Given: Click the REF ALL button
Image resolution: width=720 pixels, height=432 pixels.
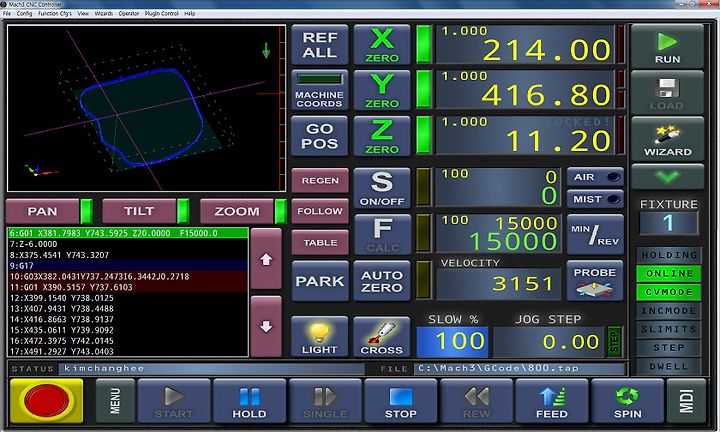Looking at the screenshot, I should (x=320, y=45).
